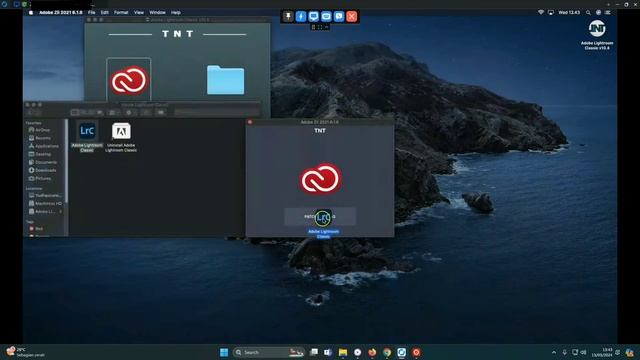The image size is (640, 360).
Task: Click the weather widget on taskbar
Action: 25,352
